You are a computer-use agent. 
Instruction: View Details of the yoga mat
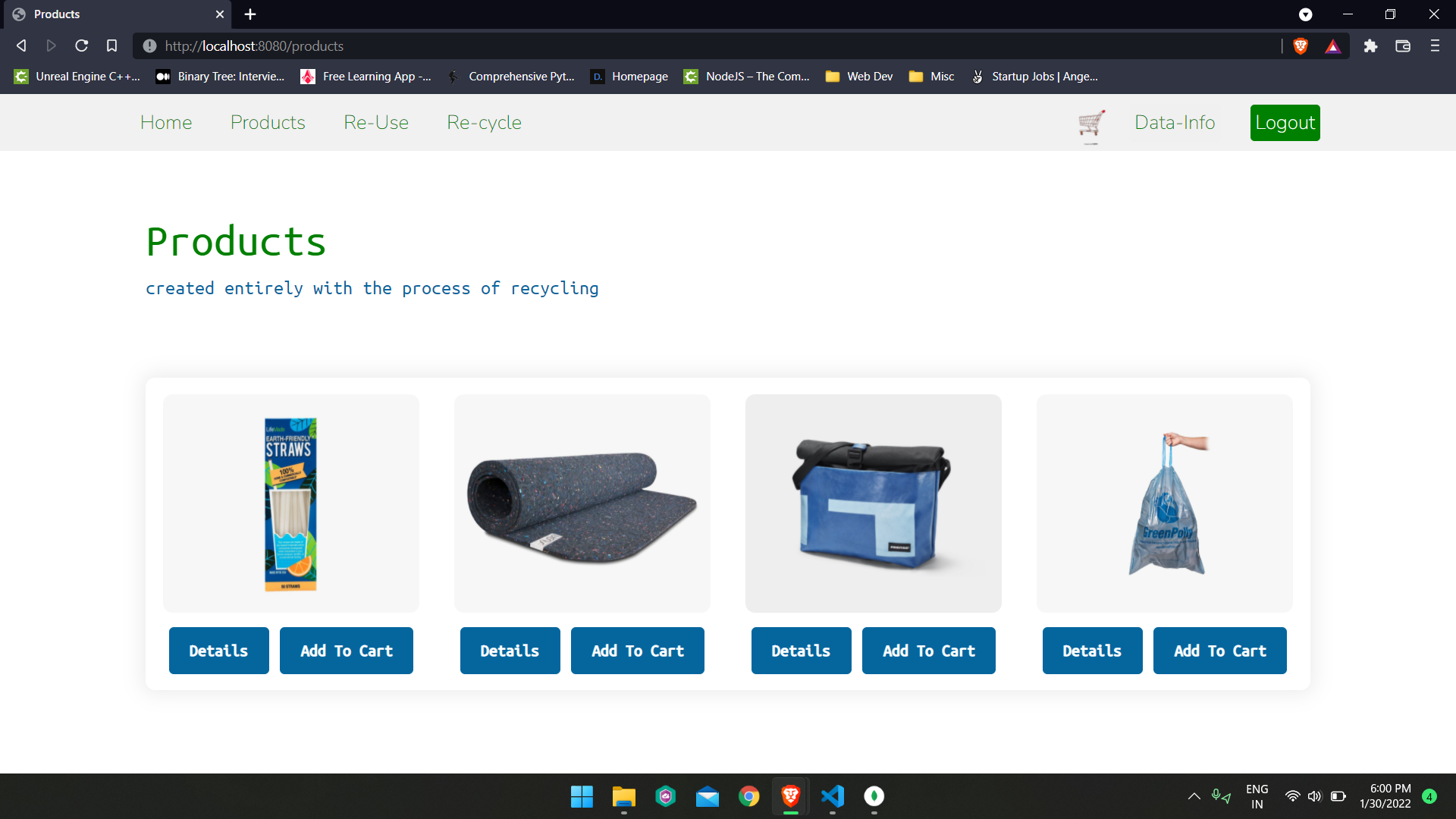point(510,651)
